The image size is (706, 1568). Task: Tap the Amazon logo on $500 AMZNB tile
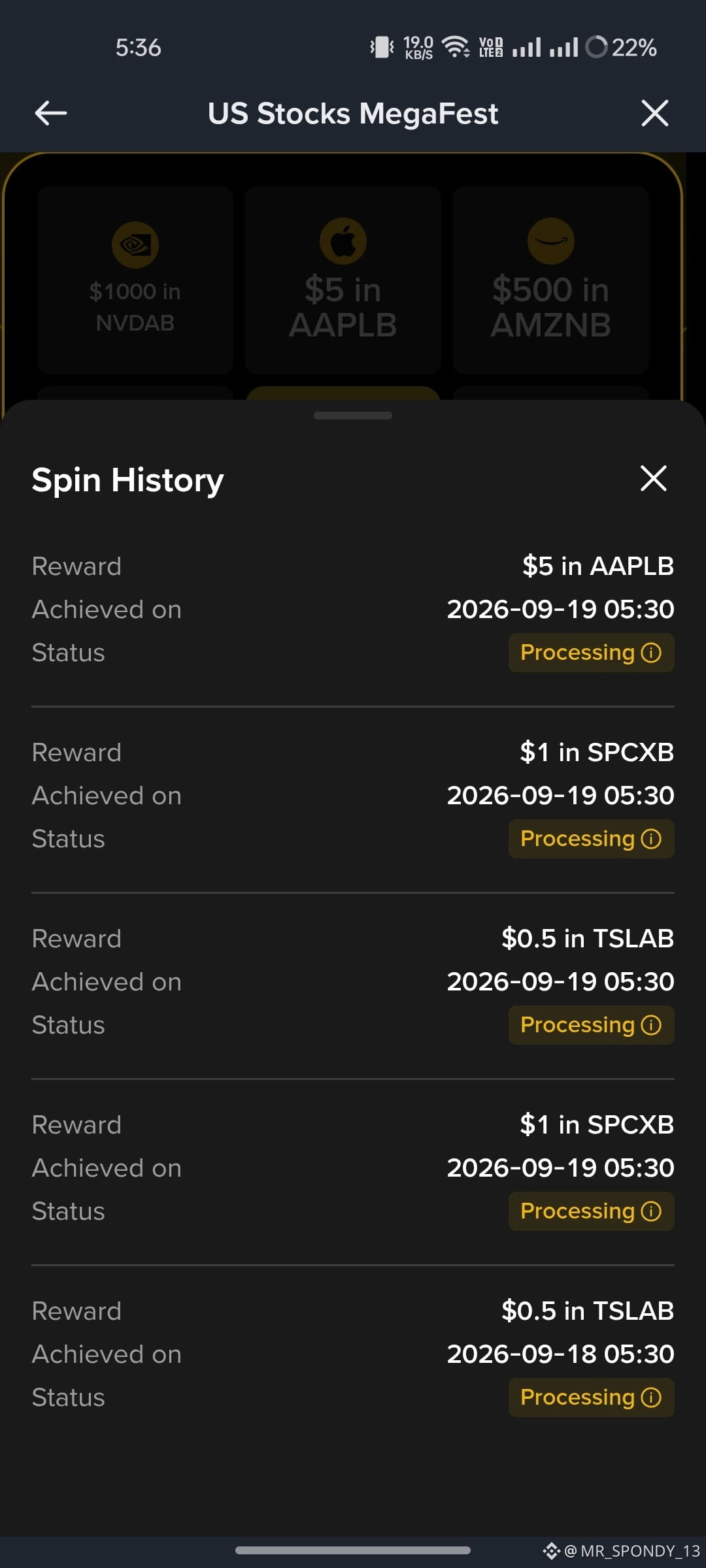click(x=551, y=240)
